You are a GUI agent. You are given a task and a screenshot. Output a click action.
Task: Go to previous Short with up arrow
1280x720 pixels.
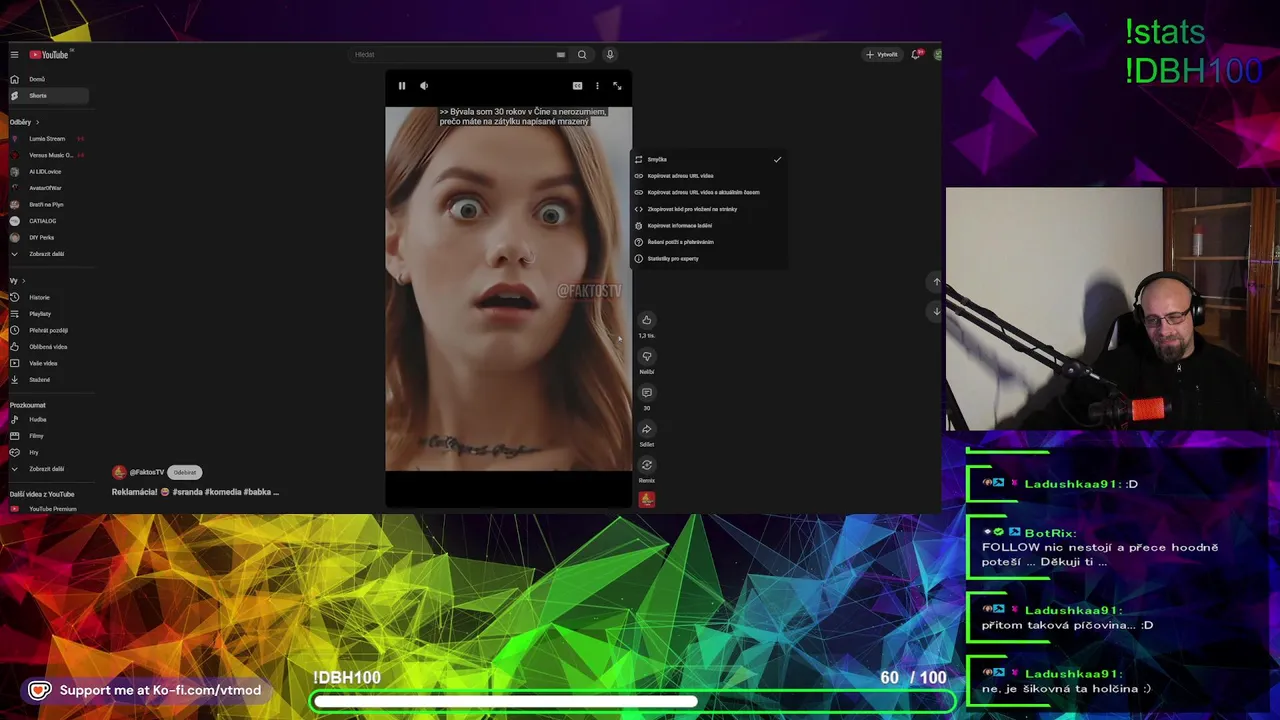point(936,282)
